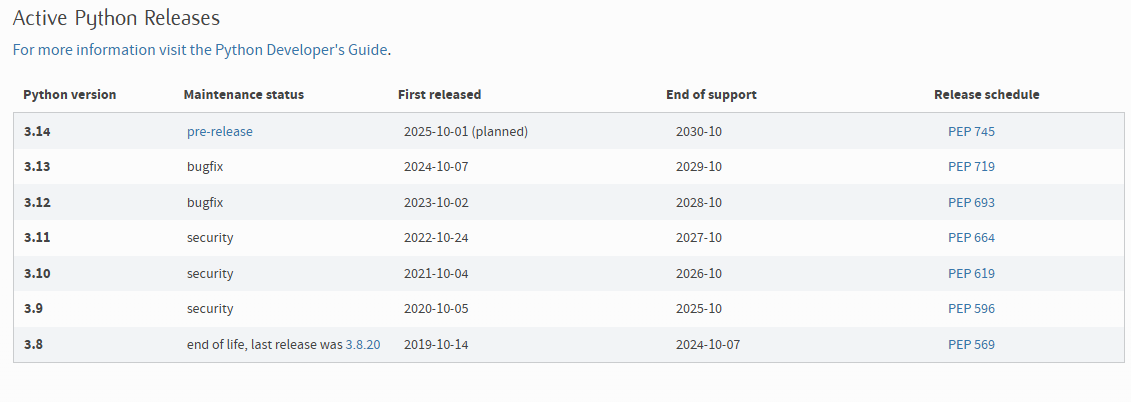Click the Release schedule column header

(986, 95)
